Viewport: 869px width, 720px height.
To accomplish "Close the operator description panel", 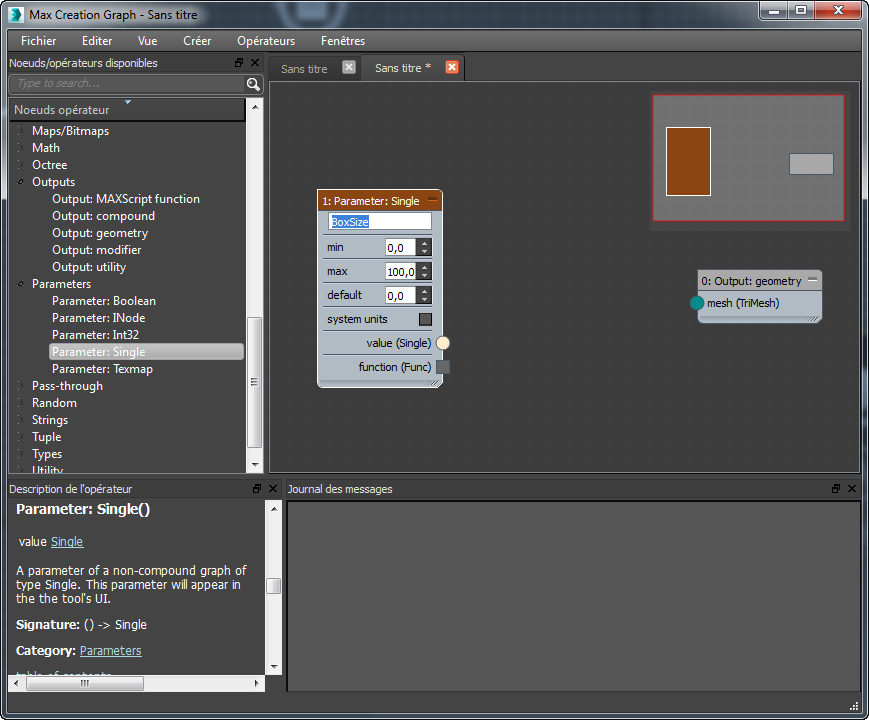I will click(x=273, y=488).
